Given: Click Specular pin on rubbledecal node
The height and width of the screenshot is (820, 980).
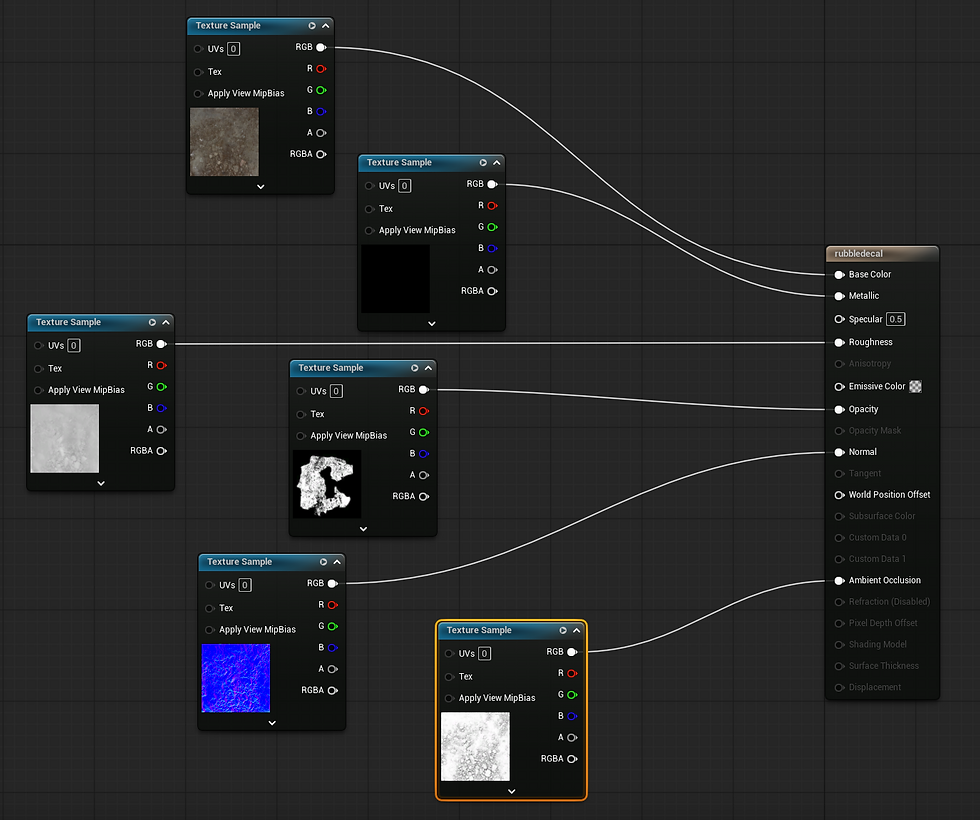Looking at the screenshot, I should pyautogui.click(x=839, y=319).
